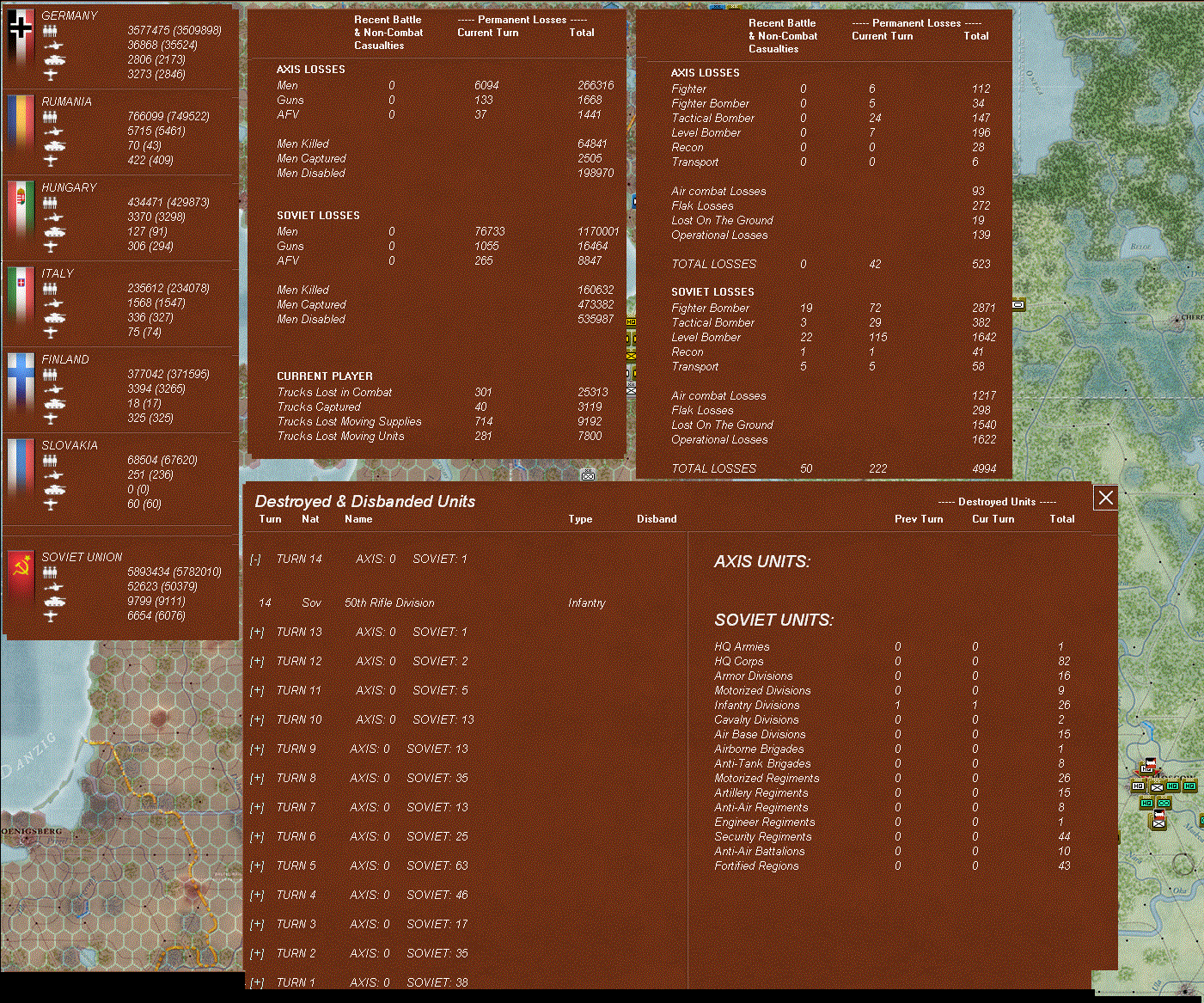The height and width of the screenshot is (1003, 1204).
Task: Expand the TURN 3 entry
Action: coord(256,925)
